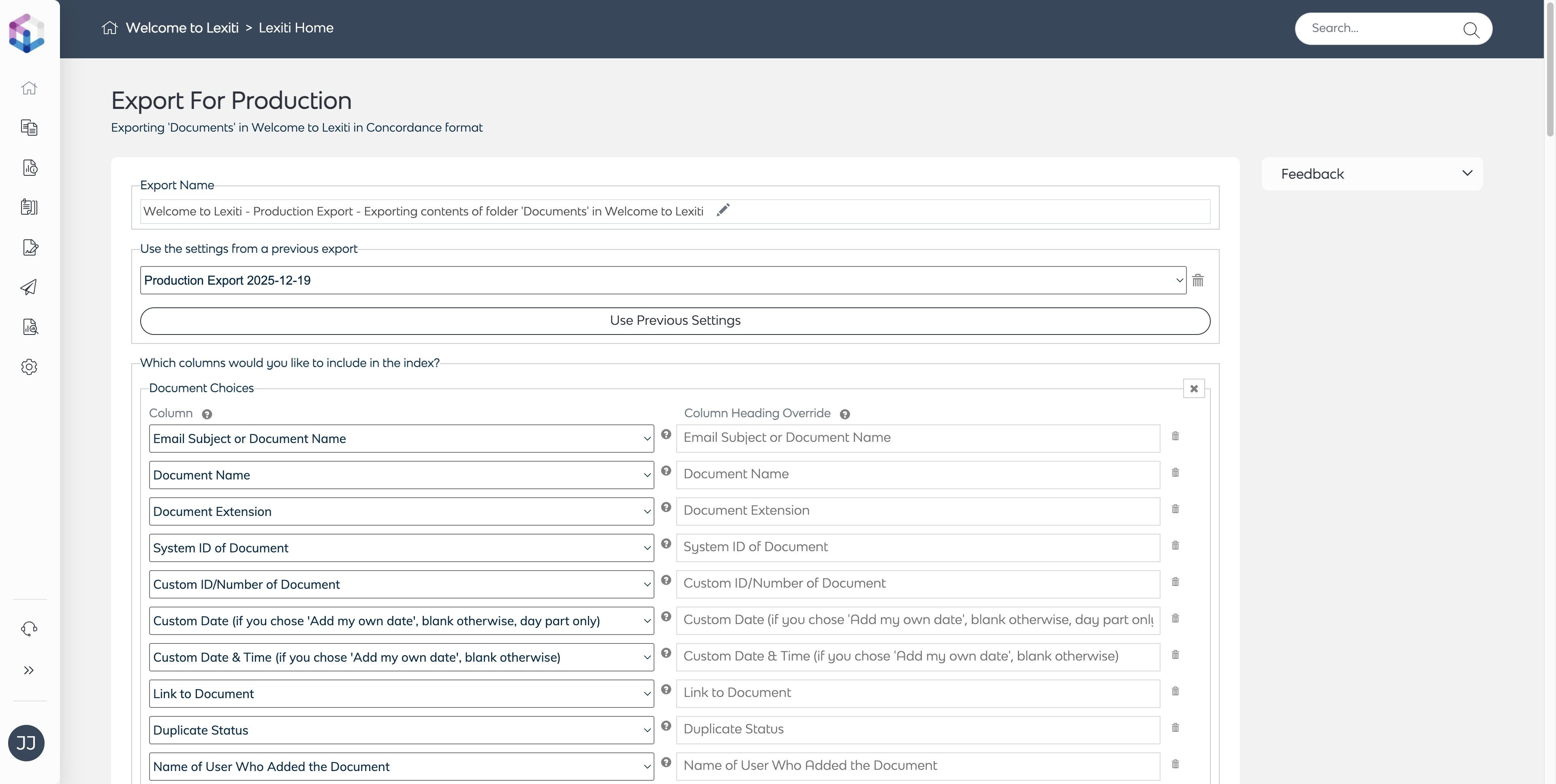Viewport: 1556px width, 784px height.
Task: Open the settings gear in sidebar
Action: point(29,367)
